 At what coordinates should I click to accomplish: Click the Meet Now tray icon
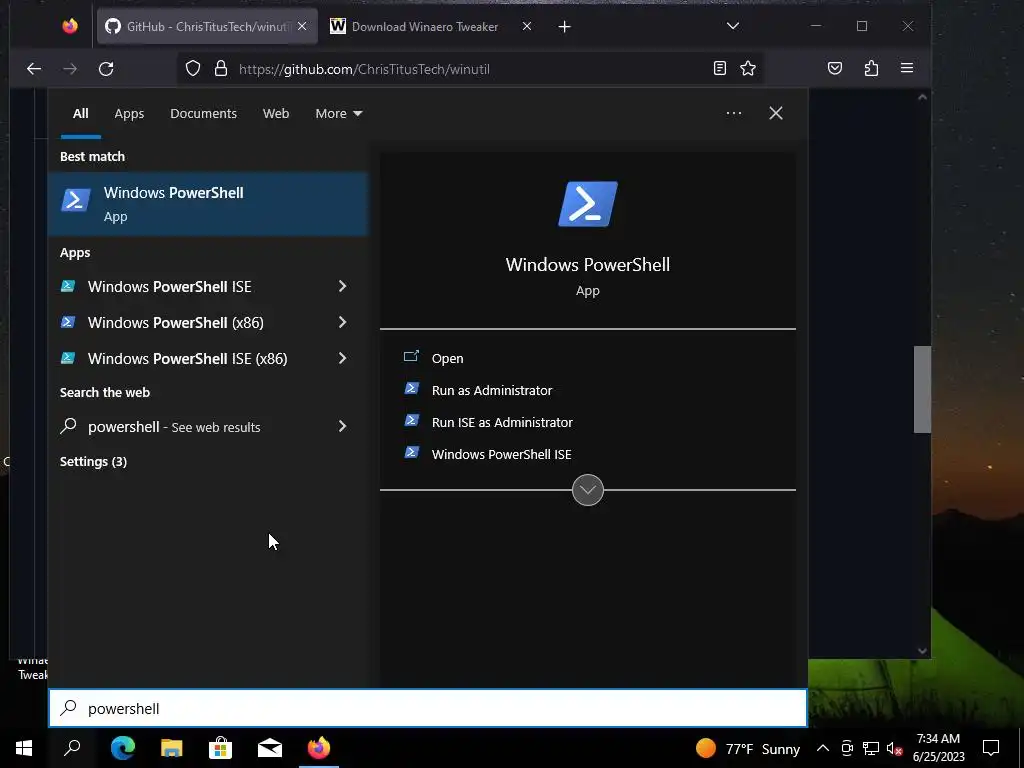[x=847, y=749]
